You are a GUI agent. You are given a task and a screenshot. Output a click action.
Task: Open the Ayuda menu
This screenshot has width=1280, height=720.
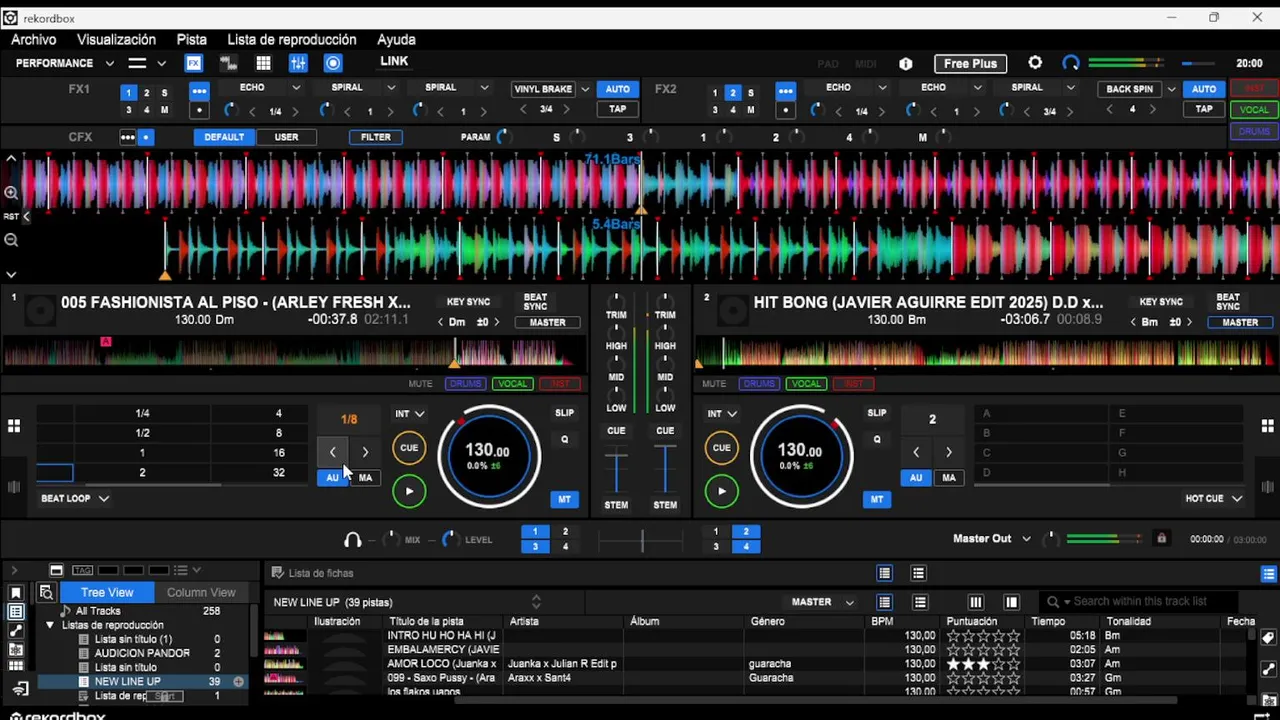[396, 40]
